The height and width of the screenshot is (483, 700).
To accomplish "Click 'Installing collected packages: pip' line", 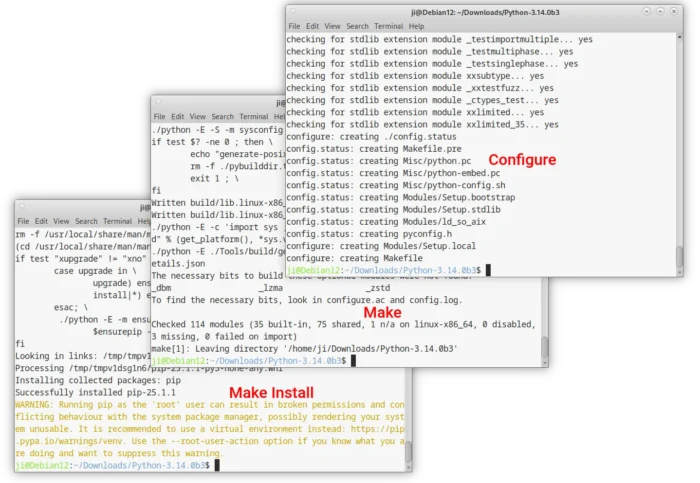I will click(x=98, y=380).
